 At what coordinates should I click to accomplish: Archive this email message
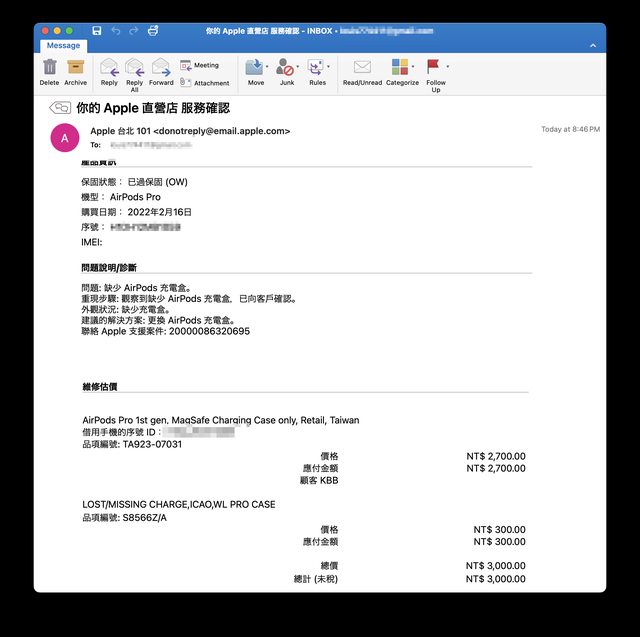point(75,68)
